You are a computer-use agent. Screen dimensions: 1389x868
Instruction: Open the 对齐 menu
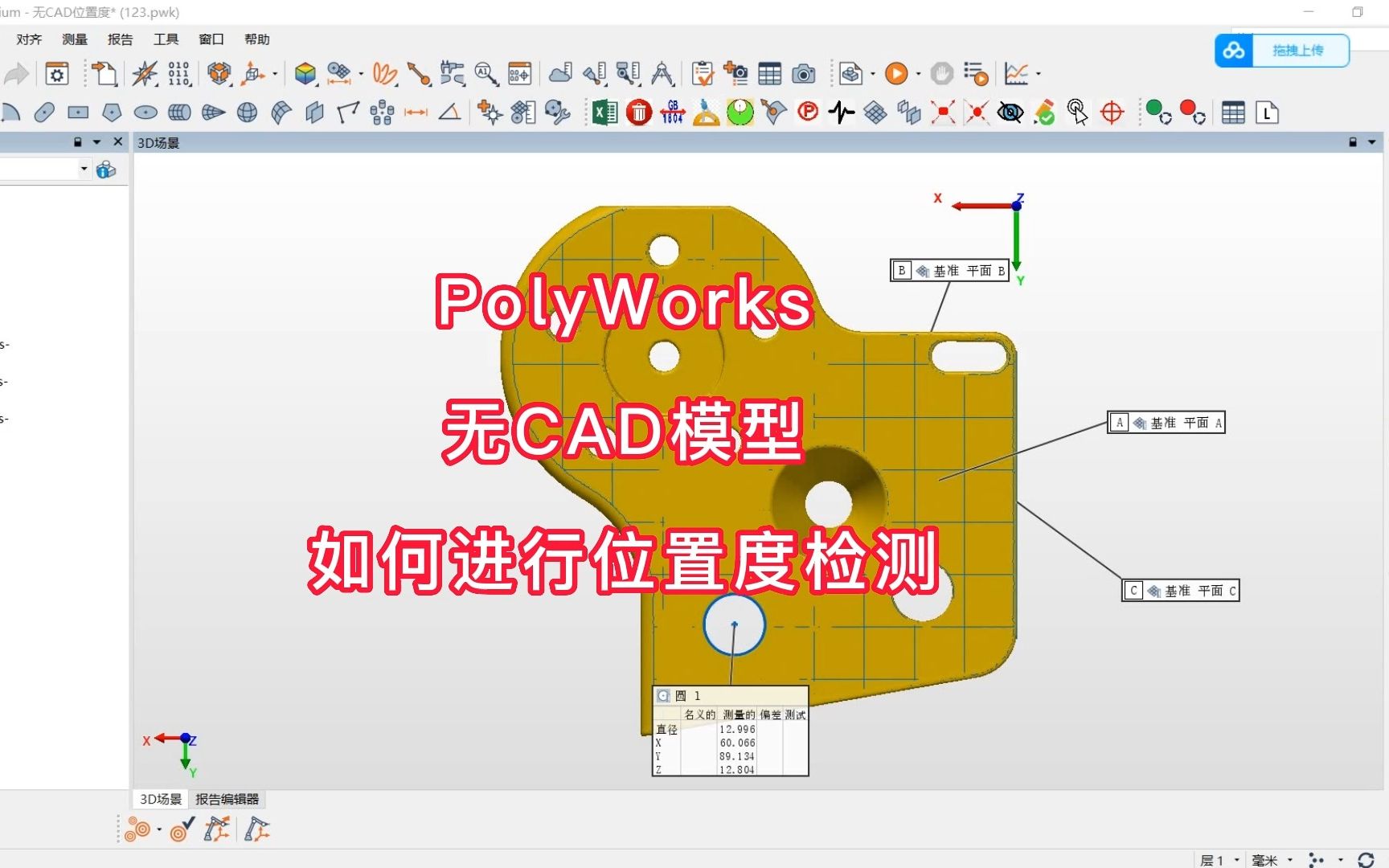(29, 39)
